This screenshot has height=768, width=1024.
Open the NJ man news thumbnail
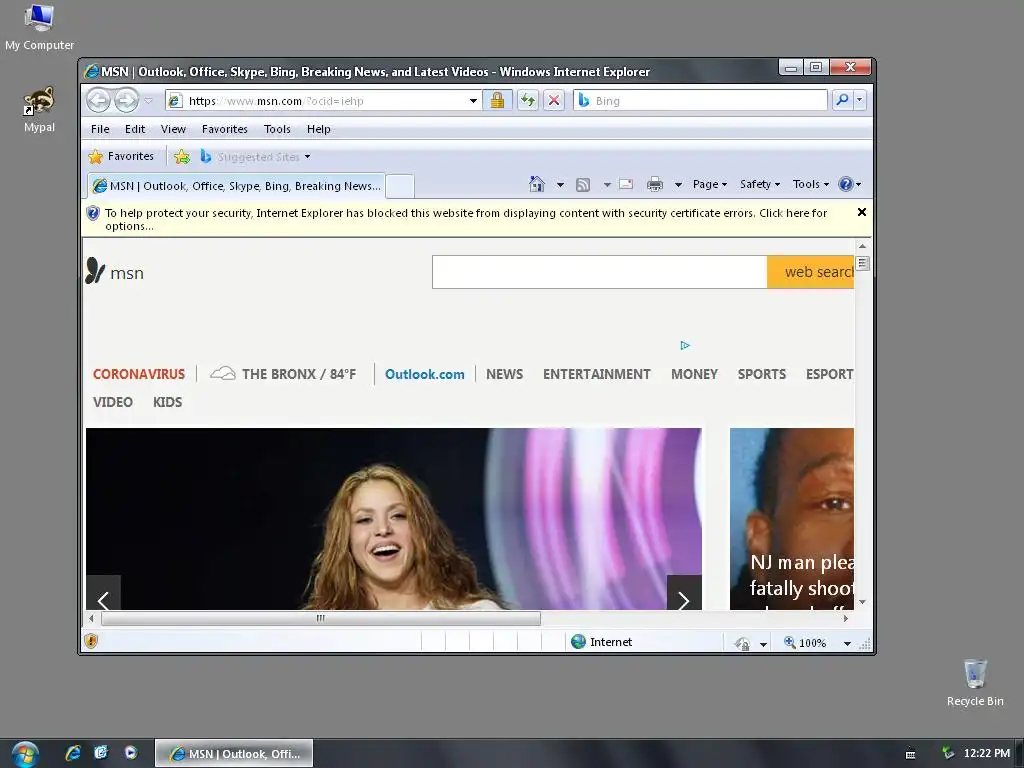(792, 519)
